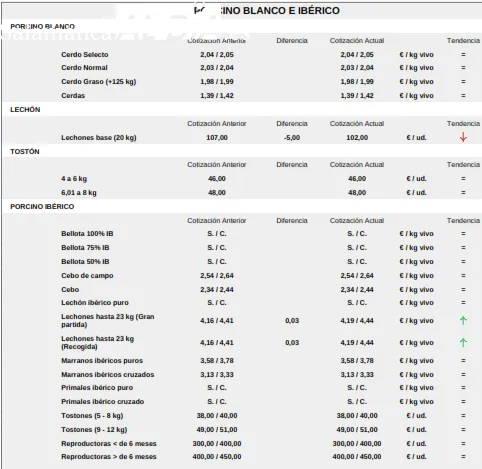Click the Tendencia header in LECHÓN section

pyautogui.click(x=463, y=124)
